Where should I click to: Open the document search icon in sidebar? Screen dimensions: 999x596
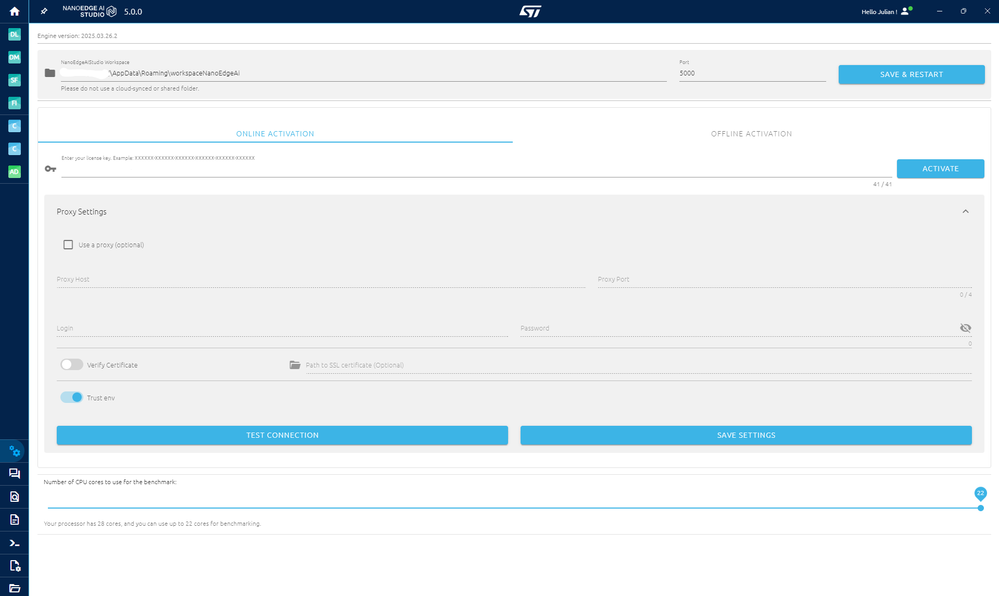coord(14,497)
